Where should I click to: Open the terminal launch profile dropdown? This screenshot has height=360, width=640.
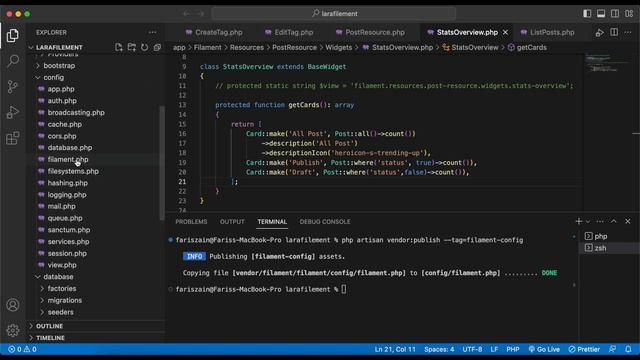(x=588, y=221)
